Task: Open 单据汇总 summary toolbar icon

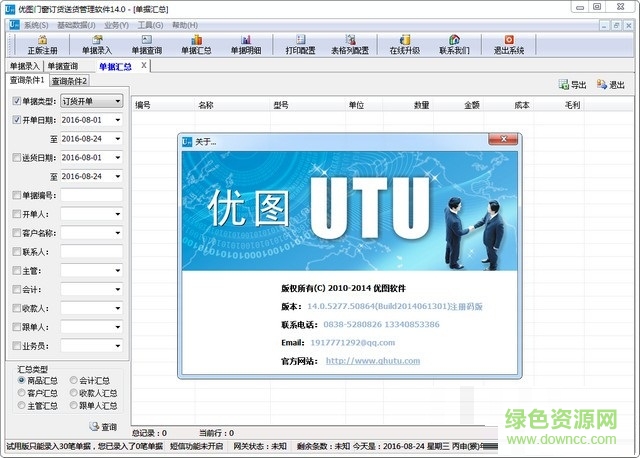Action: click(x=196, y=45)
